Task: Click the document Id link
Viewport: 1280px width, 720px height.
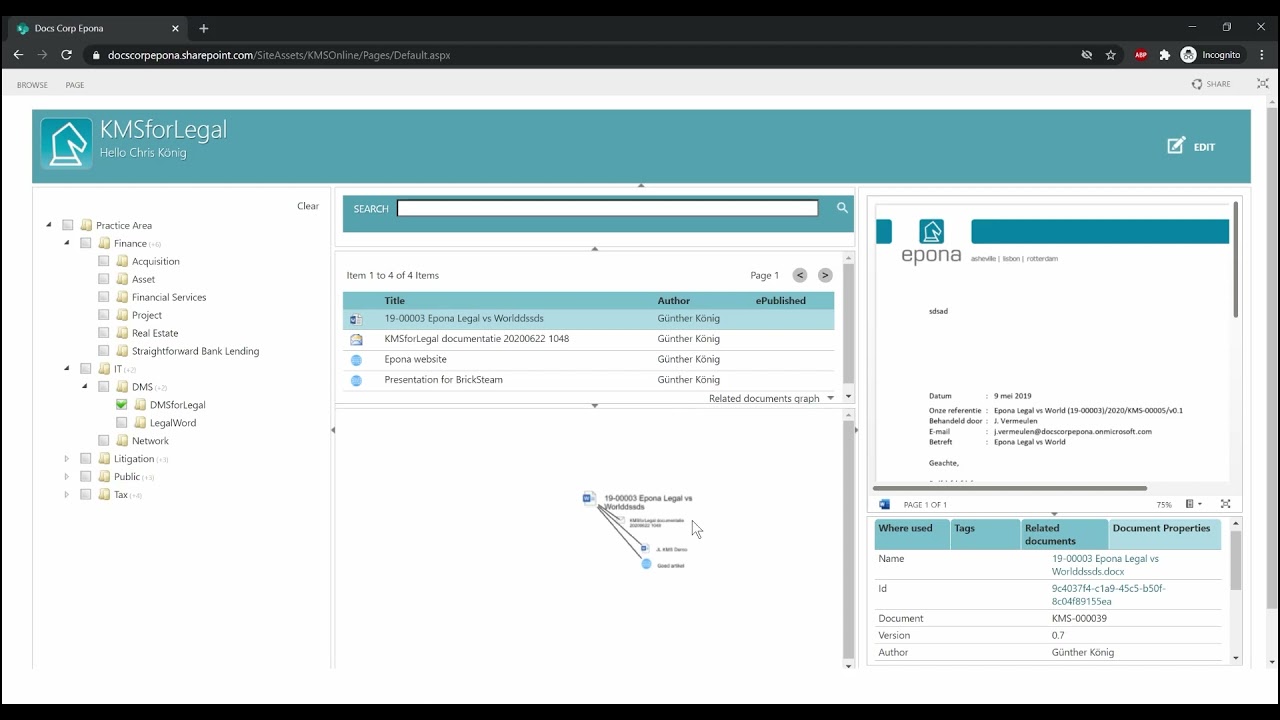Action: point(1108,595)
